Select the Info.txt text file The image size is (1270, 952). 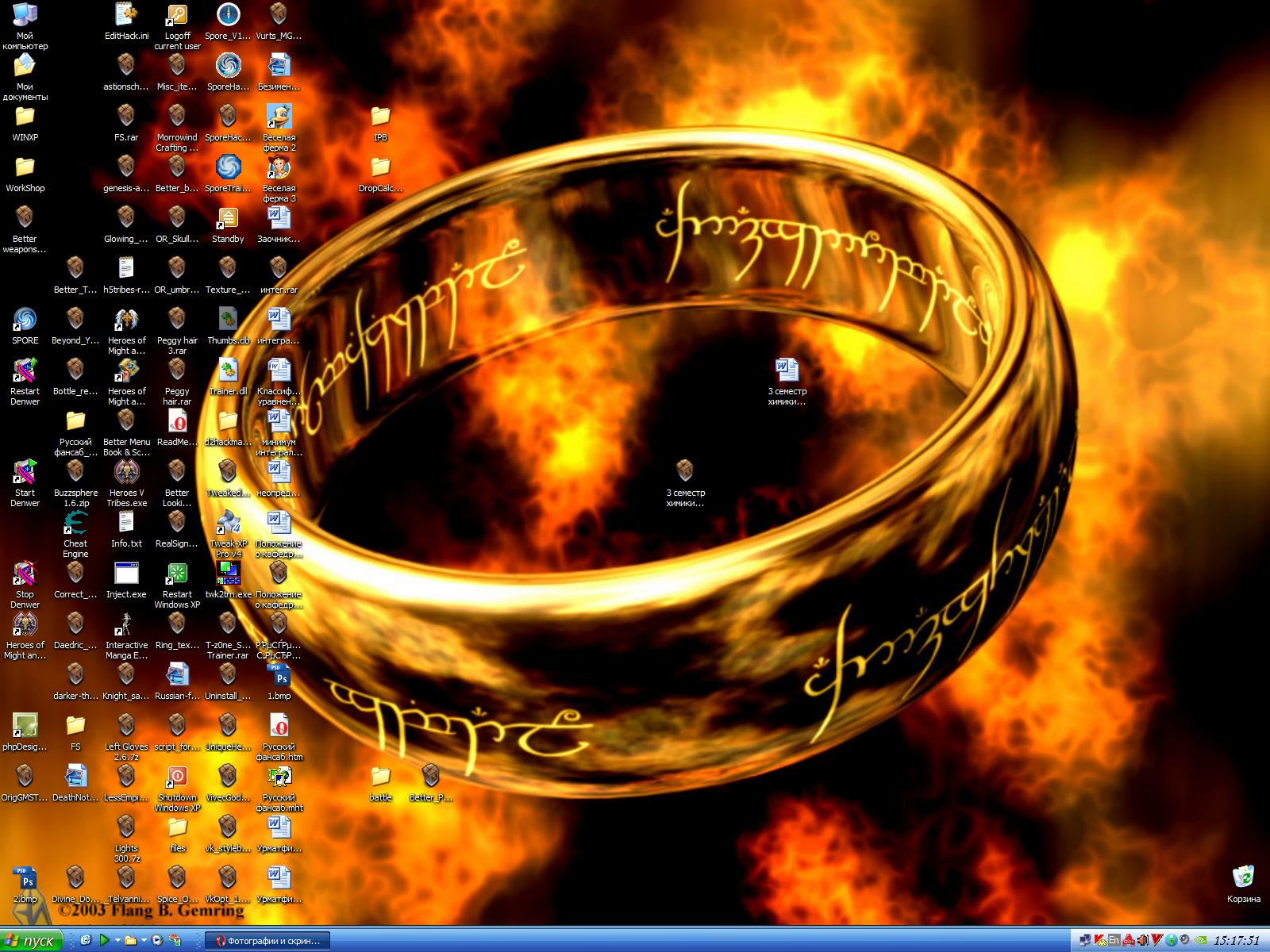coord(126,529)
